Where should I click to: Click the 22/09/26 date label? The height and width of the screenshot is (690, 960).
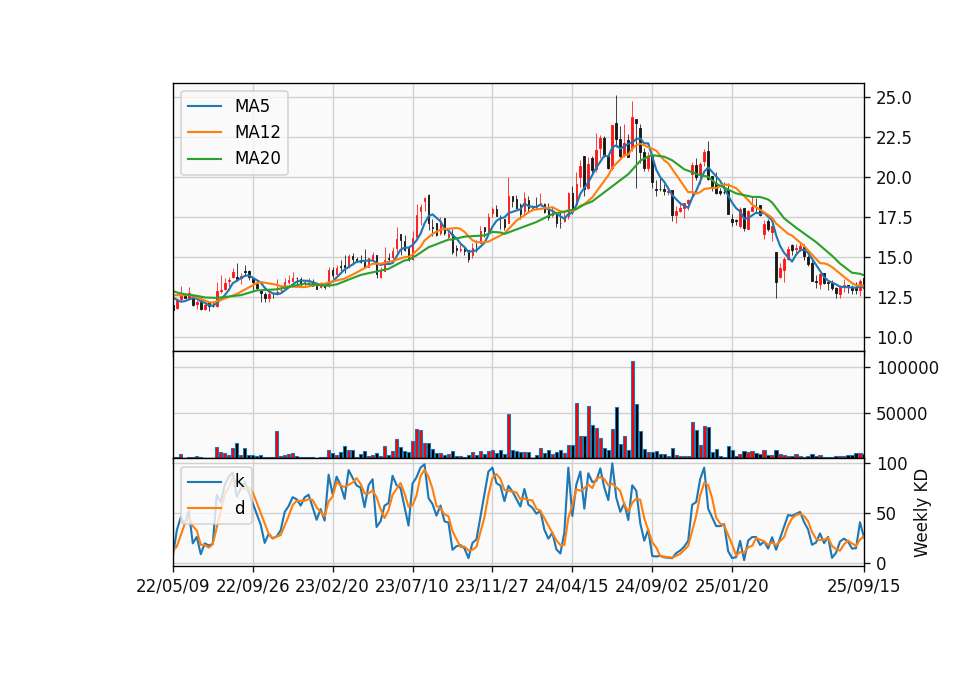(253, 586)
